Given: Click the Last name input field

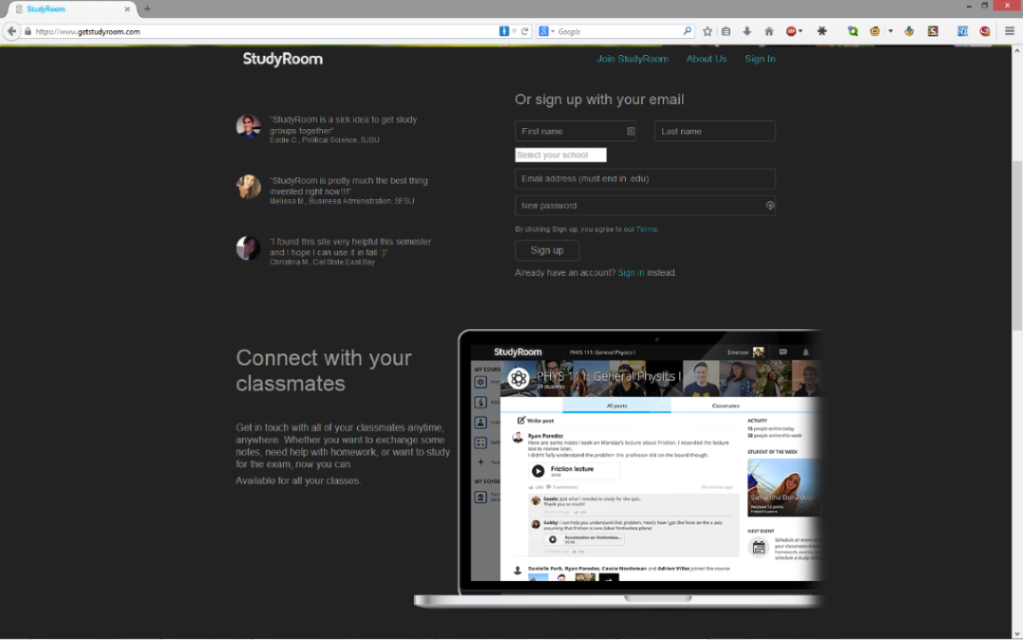Looking at the screenshot, I should click(714, 131).
